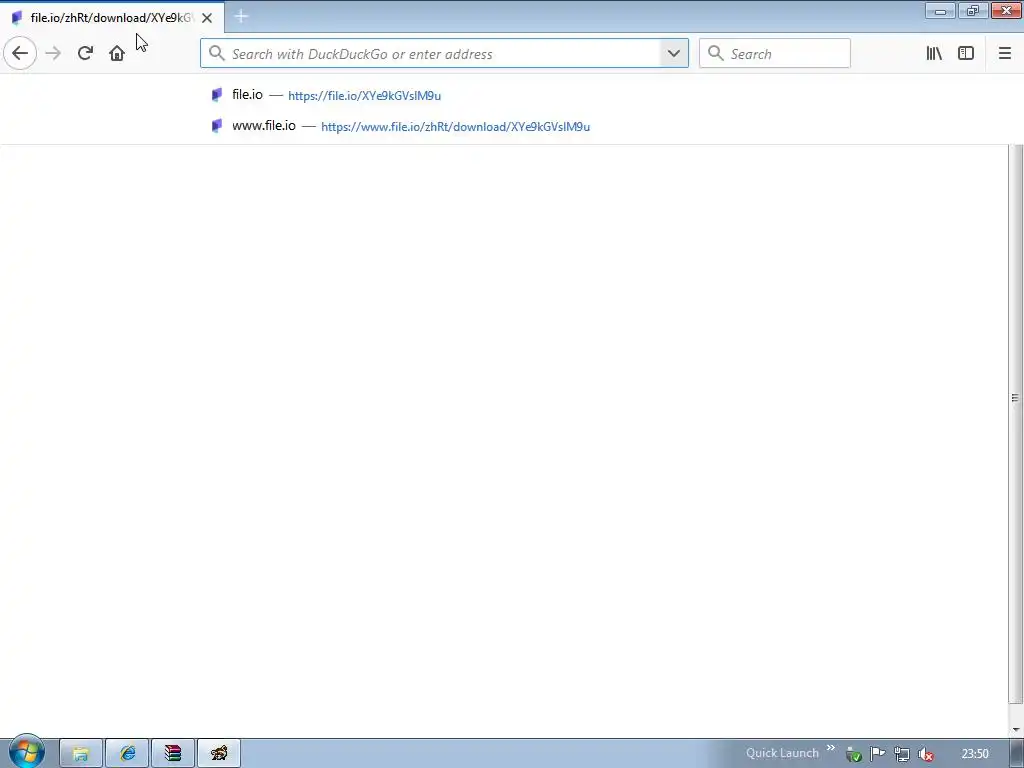The width and height of the screenshot is (1024, 768).
Task: Open the green security tray icon
Action: 853,754
